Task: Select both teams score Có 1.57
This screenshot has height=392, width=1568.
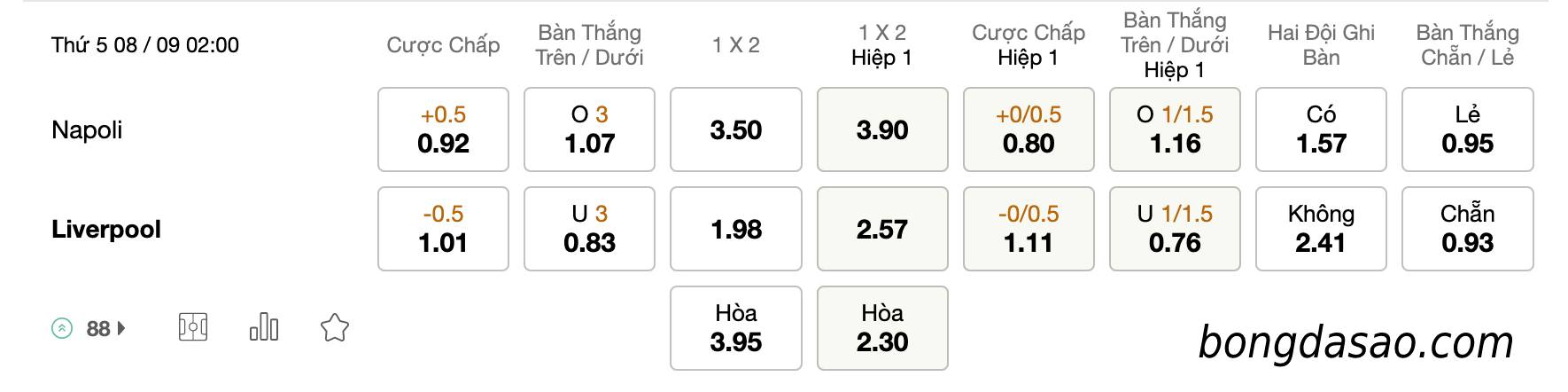Action: [1321, 129]
